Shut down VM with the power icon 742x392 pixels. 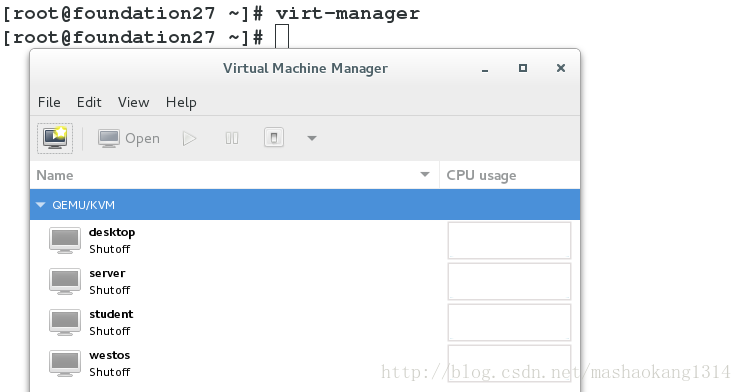point(274,138)
